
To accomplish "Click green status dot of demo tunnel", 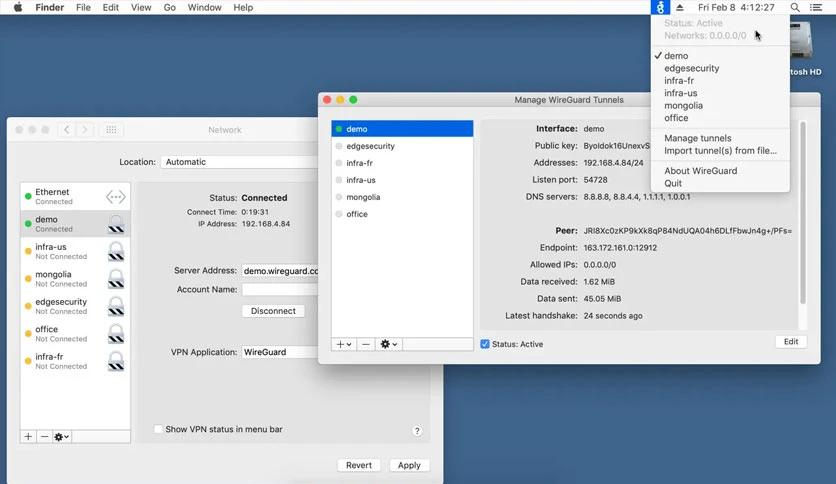I will point(339,129).
